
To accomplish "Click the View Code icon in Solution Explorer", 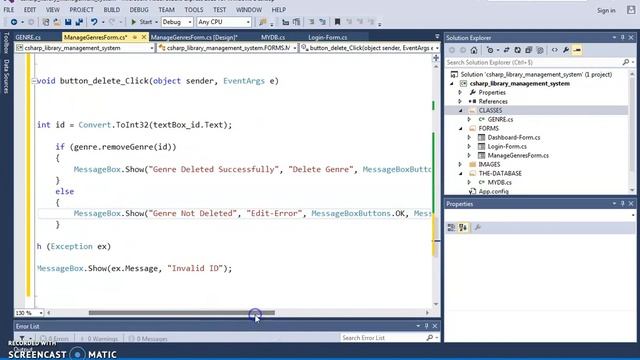I will (x=555, y=50).
